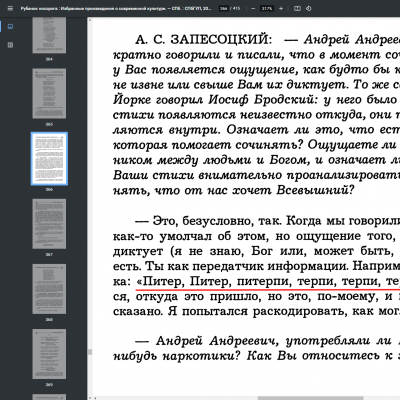Image resolution: width=400 pixels, height=400 pixels.
Task: Select the document outline icon in sidebar
Action: [x=10, y=45]
